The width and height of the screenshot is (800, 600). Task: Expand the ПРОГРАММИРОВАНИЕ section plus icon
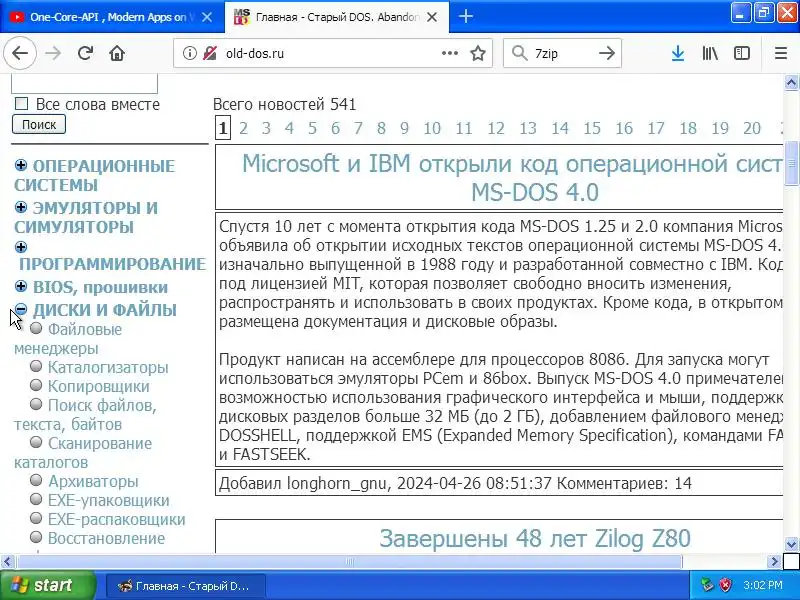(x=21, y=247)
